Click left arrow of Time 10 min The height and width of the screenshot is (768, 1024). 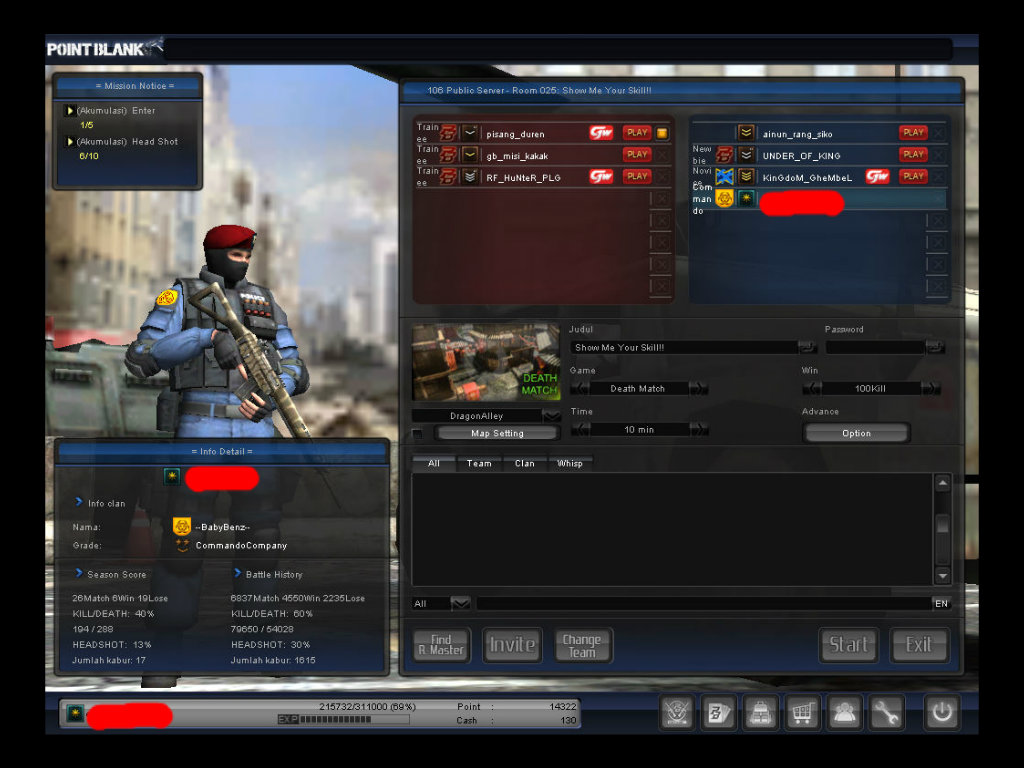tap(581, 430)
